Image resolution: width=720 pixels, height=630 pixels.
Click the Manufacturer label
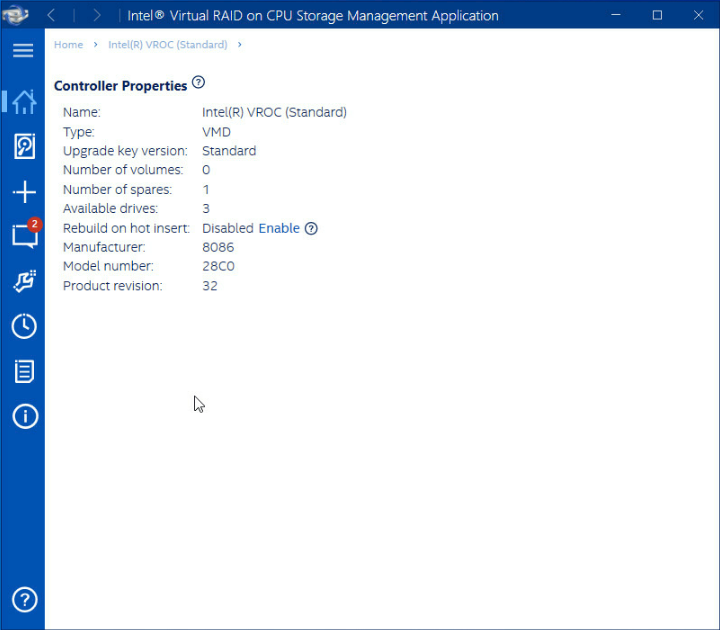pyautogui.click(x=104, y=247)
